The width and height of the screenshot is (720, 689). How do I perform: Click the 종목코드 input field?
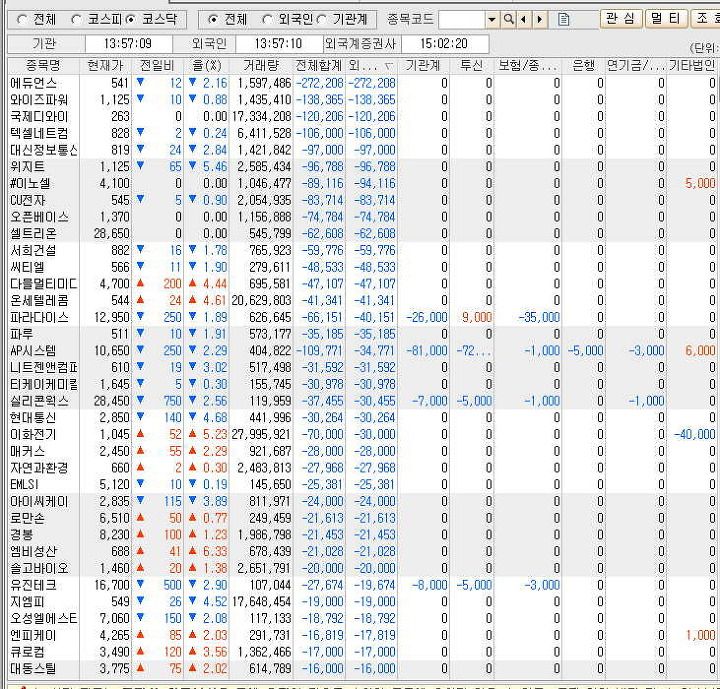pos(462,20)
